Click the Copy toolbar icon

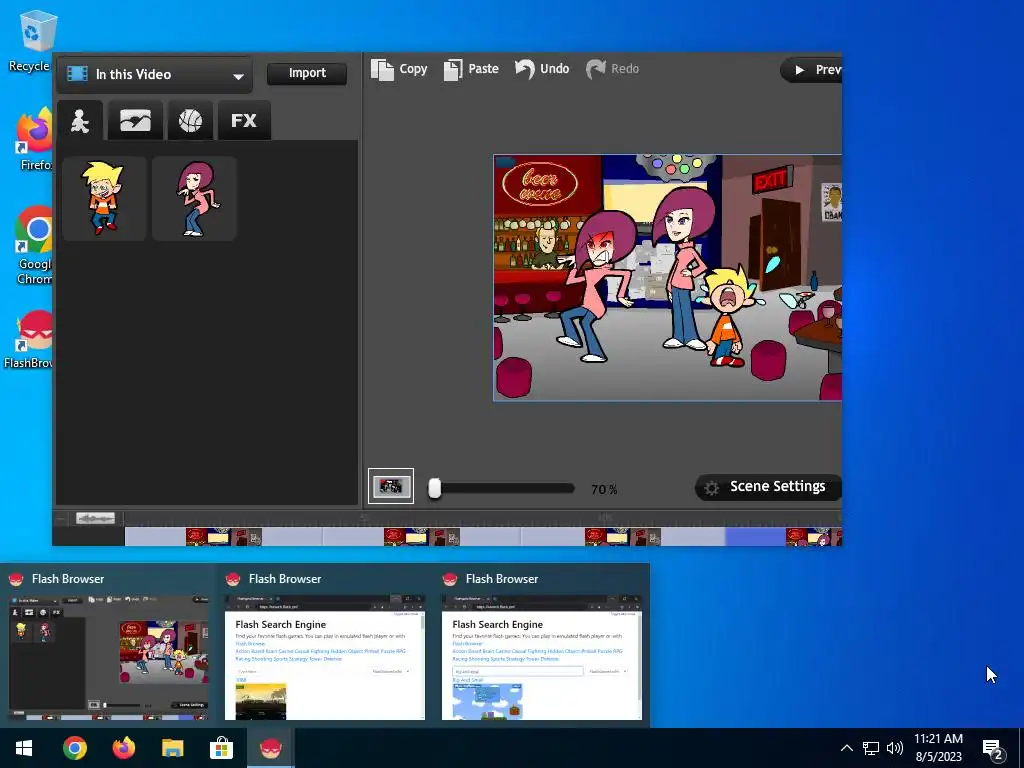tap(399, 69)
